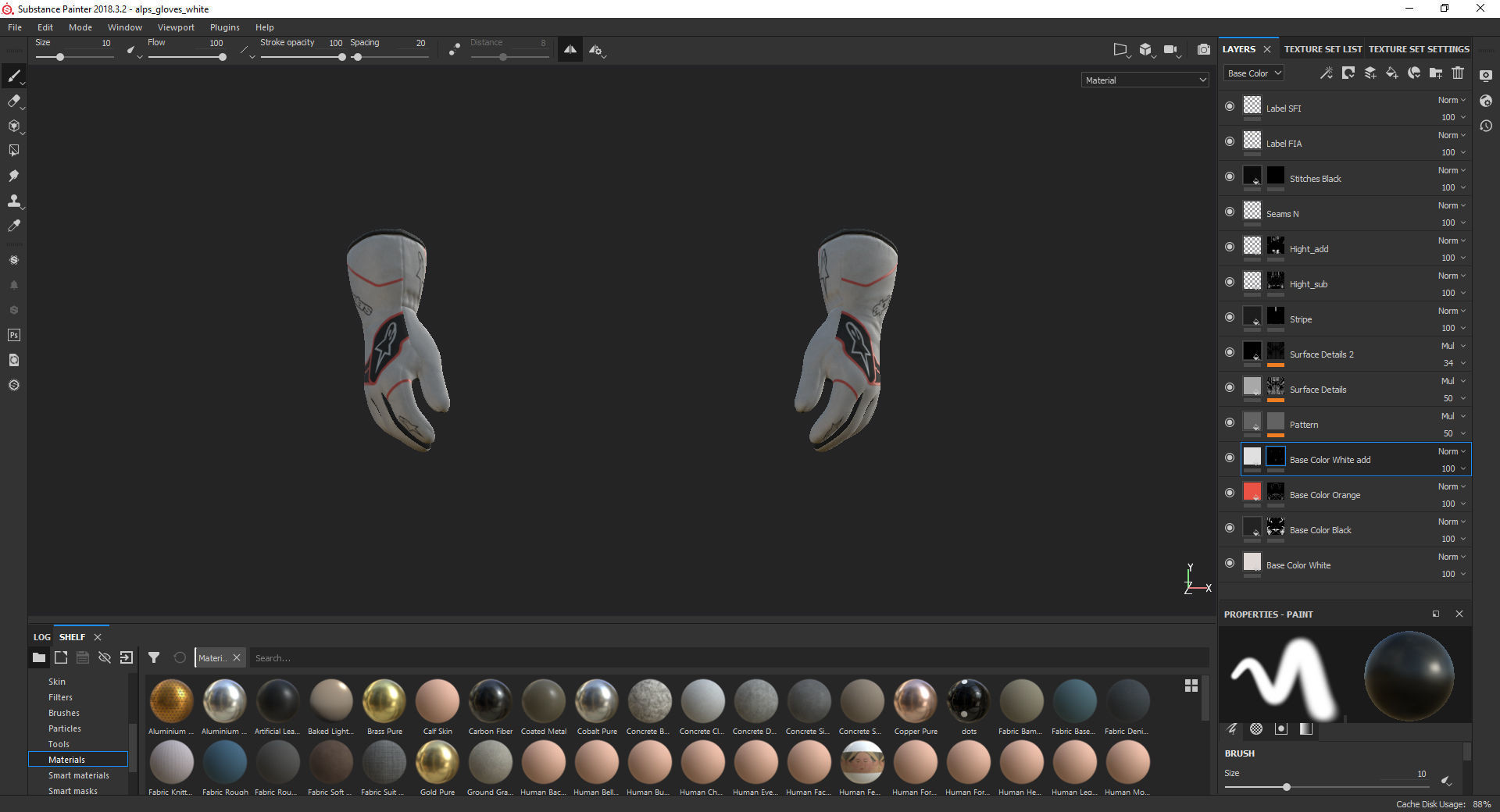Select the Skin shelf category
The width and height of the screenshot is (1500, 812).
[57, 682]
